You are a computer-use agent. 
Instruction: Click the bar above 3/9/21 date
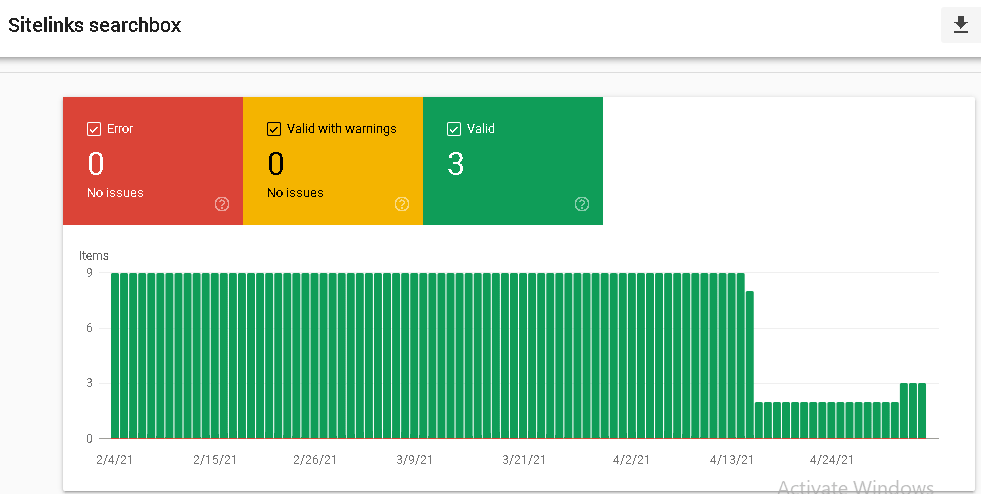point(414,356)
